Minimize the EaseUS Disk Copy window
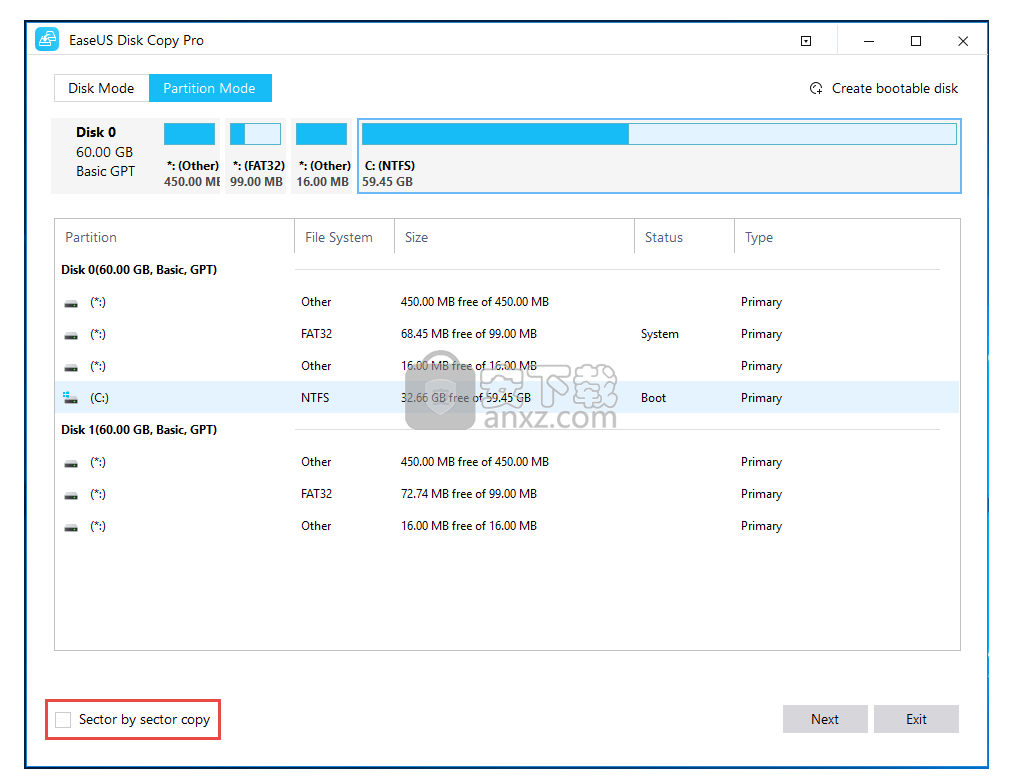The height and width of the screenshot is (783, 1026). pyautogui.click(x=869, y=41)
